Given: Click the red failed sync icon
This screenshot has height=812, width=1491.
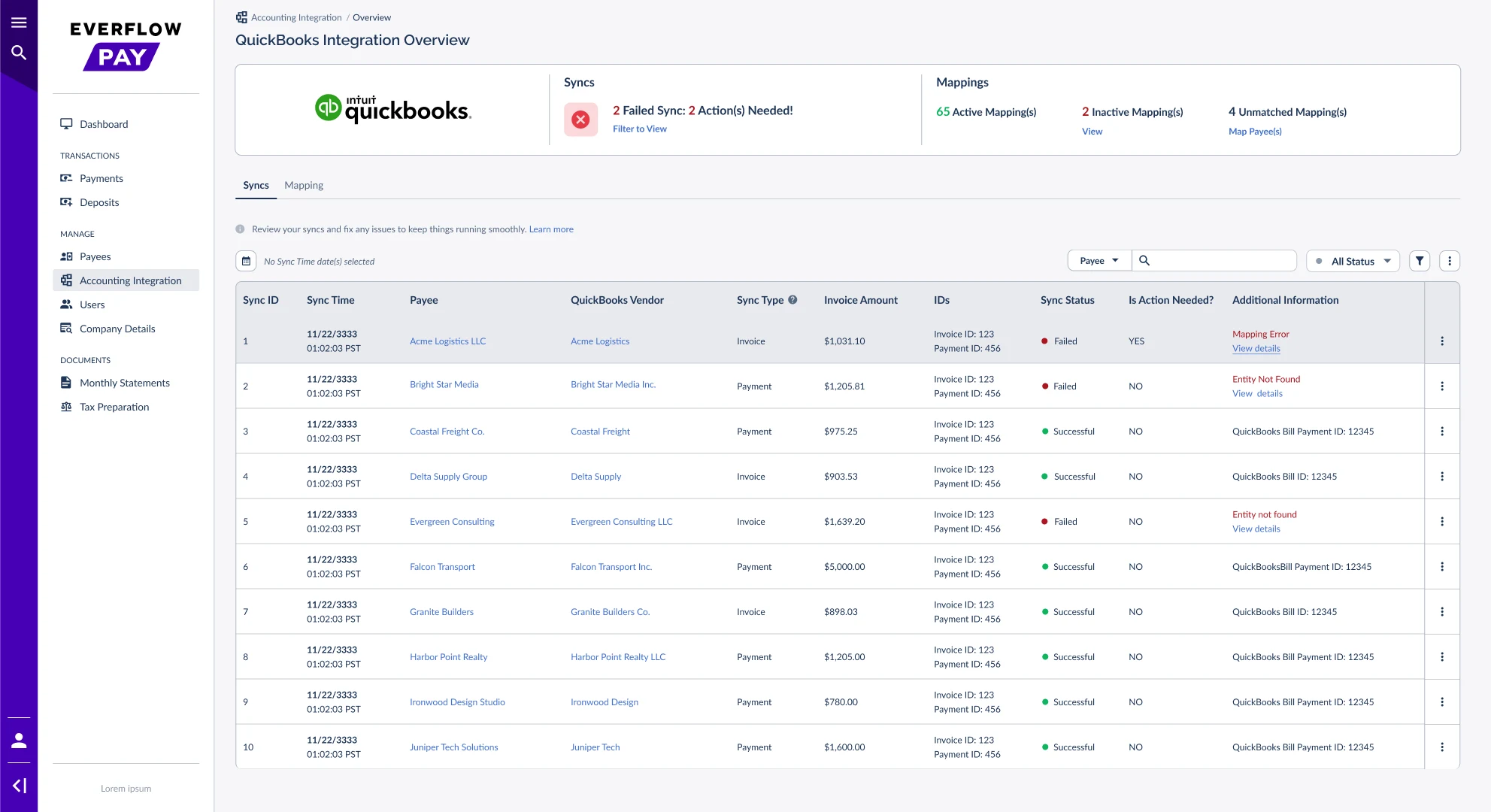Looking at the screenshot, I should (x=580, y=120).
